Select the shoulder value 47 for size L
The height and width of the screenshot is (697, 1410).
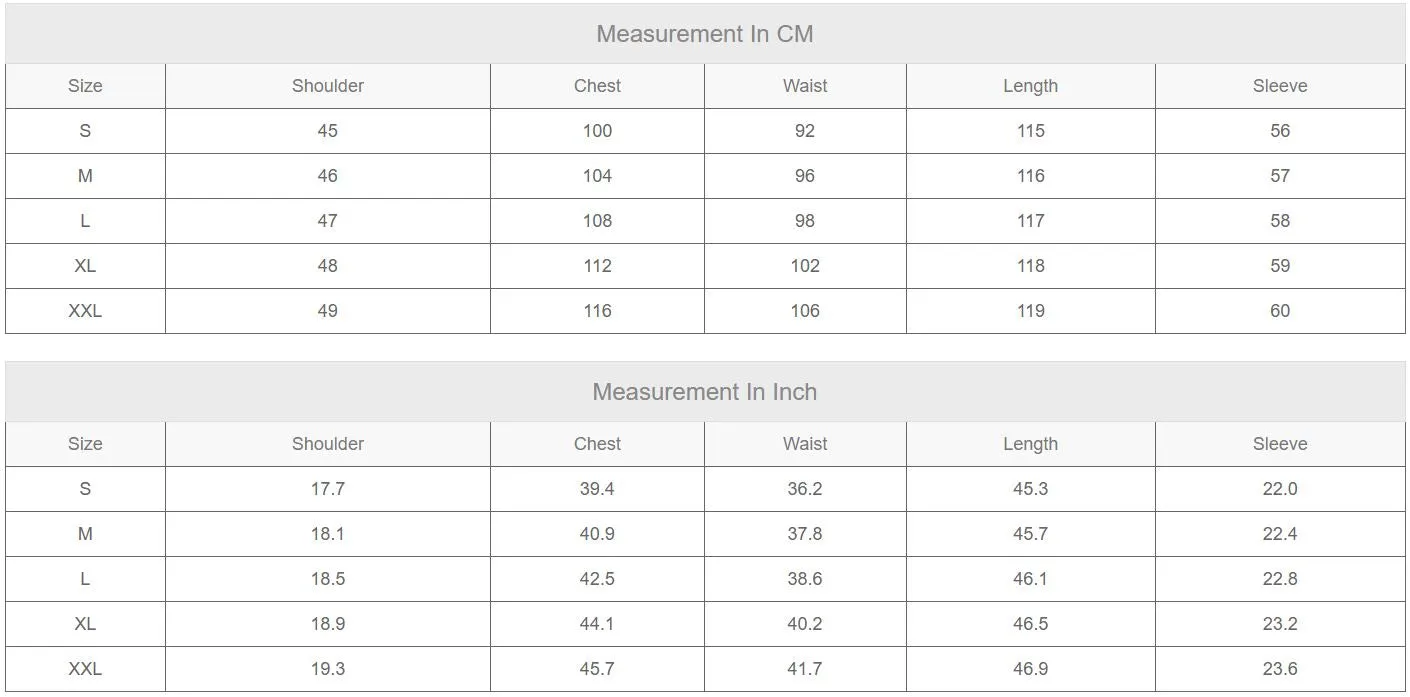click(x=327, y=221)
